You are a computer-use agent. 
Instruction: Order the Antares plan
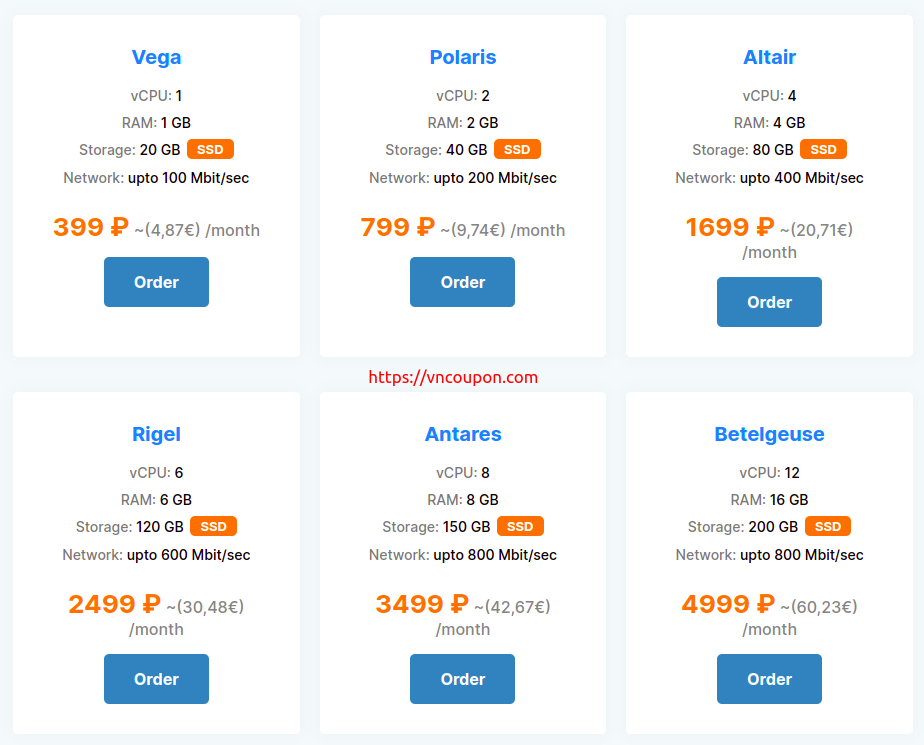coord(463,679)
